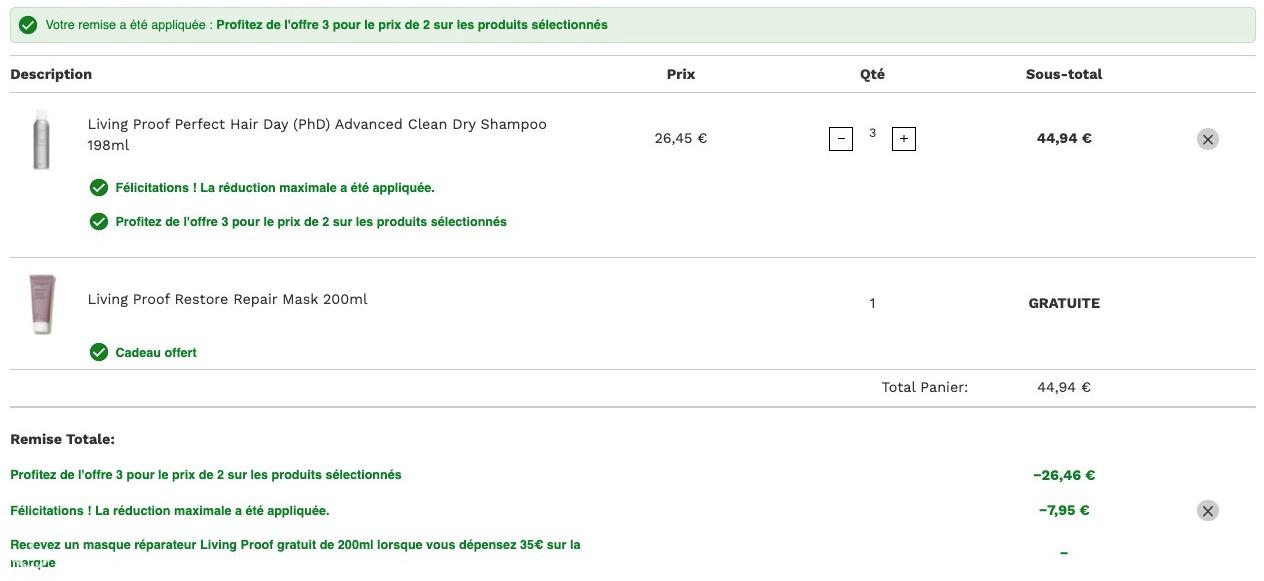The width and height of the screenshot is (1264, 581).
Task: Open the Dry Shampoo product thumbnail
Action: click(41, 139)
